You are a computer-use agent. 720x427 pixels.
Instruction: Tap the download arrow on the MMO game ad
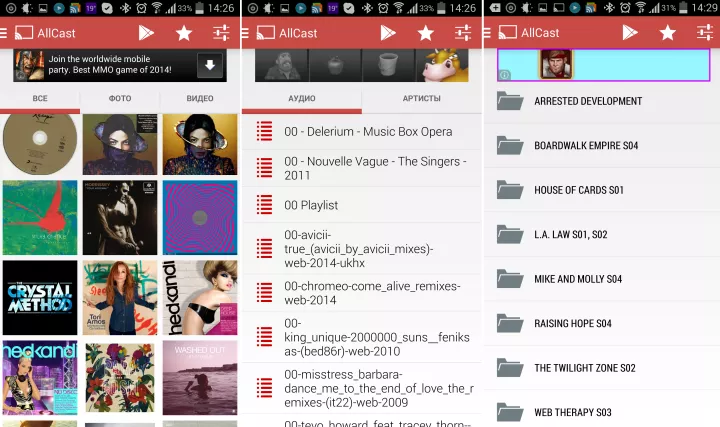click(210, 67)
